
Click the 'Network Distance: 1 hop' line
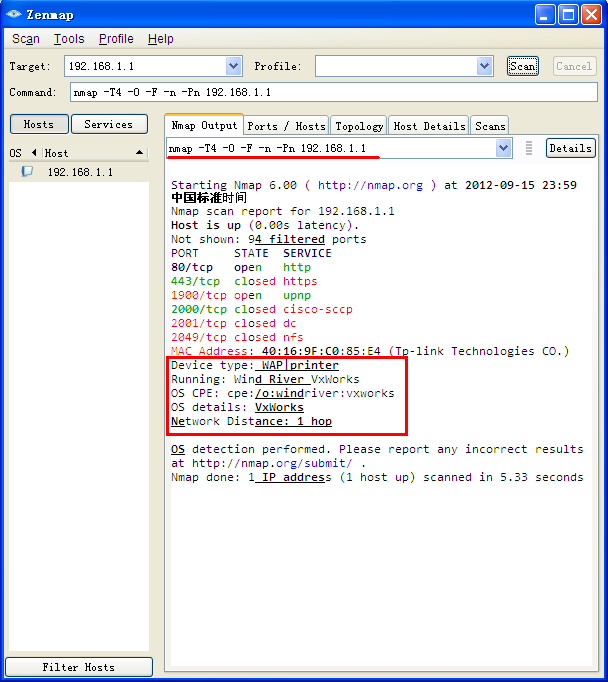point(251,421)
